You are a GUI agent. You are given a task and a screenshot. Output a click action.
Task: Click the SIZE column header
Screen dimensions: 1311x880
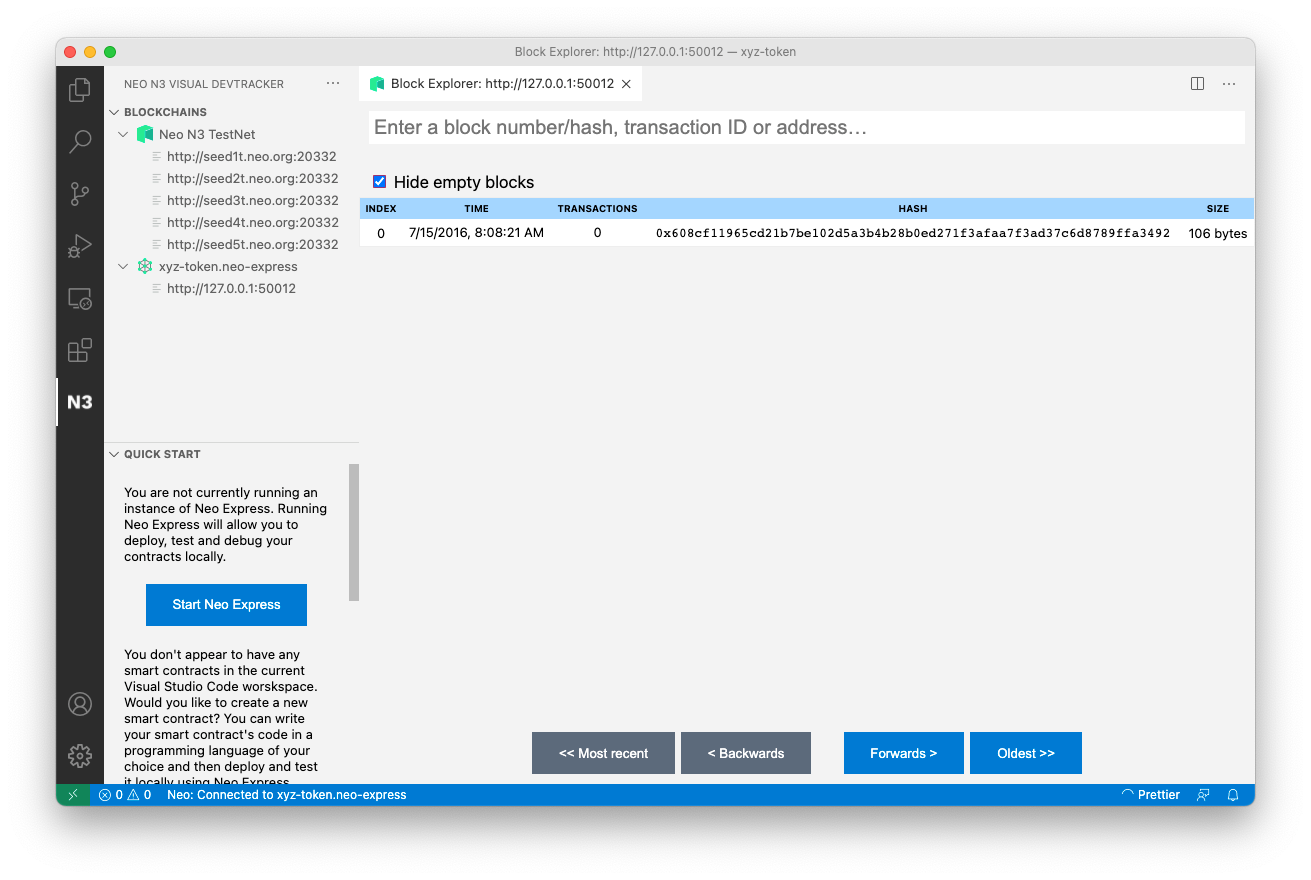click(1218, 209)
